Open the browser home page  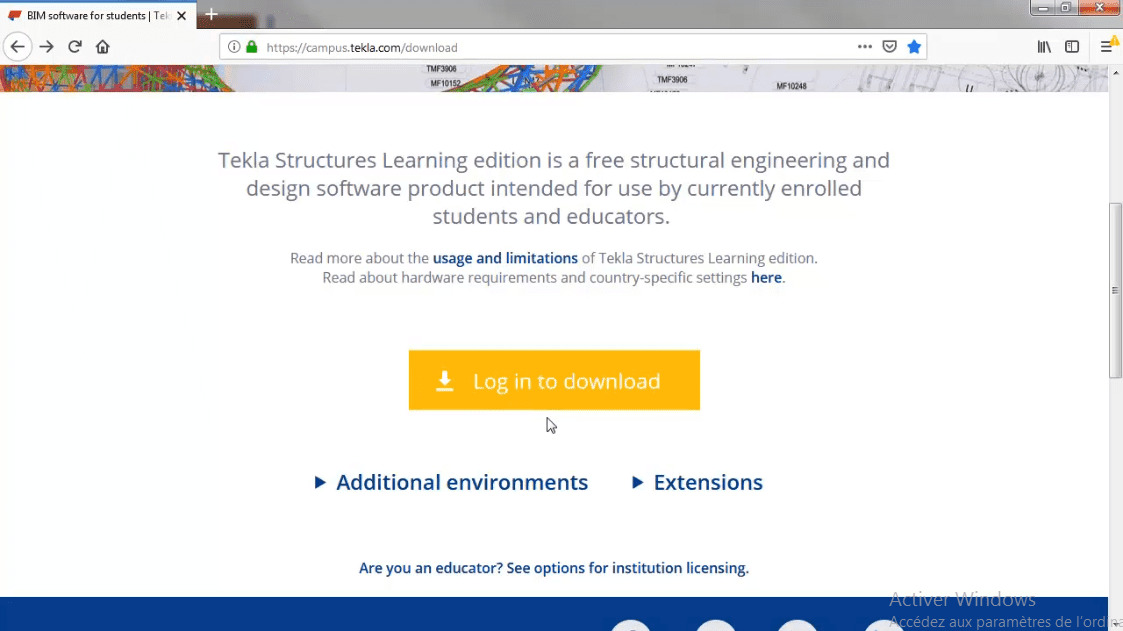click(102, 47)
